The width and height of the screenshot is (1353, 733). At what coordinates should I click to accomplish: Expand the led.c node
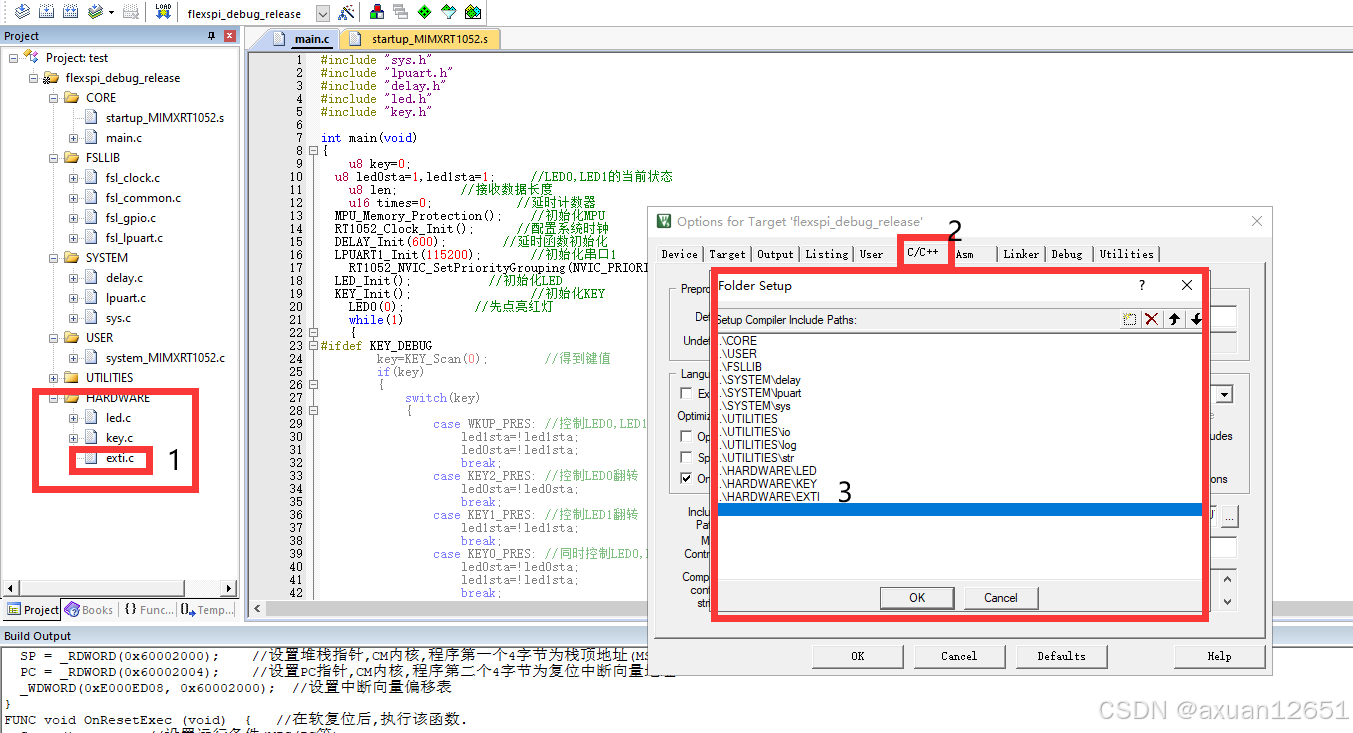pyautogui.click(x=74, y=418)
